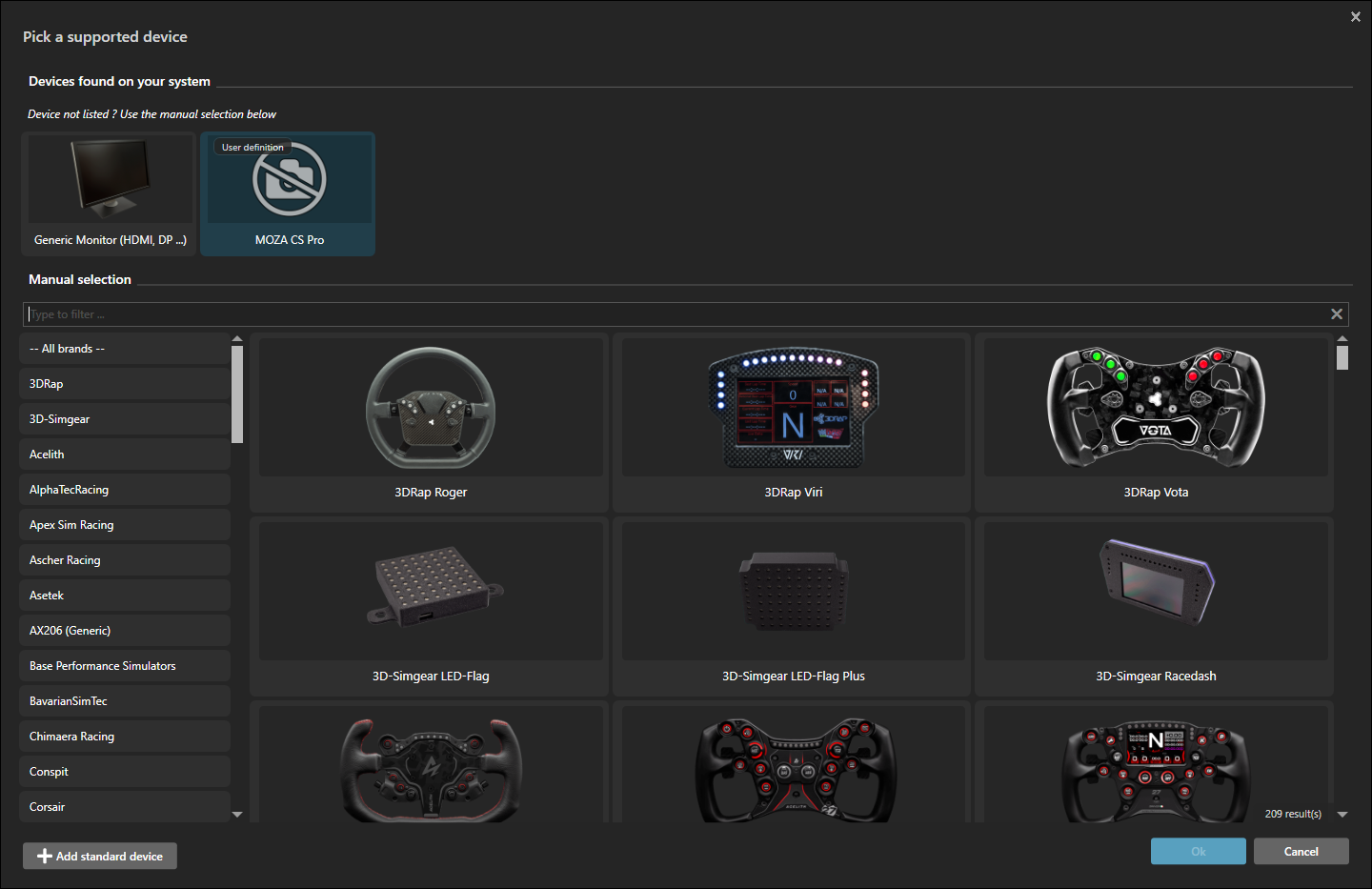Choose the 3DRap Viri dash display
Screen dimensions: 1372x889
click(x=792, y=423)
